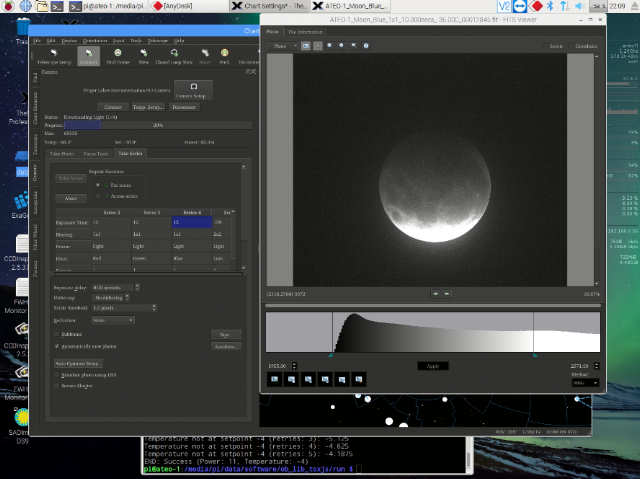Click the white point histogram slider marker
Screen dimensions: 640x479
point(535,355)
